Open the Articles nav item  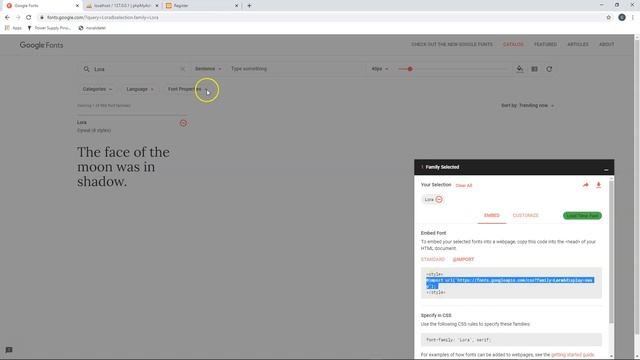point(578,44)
